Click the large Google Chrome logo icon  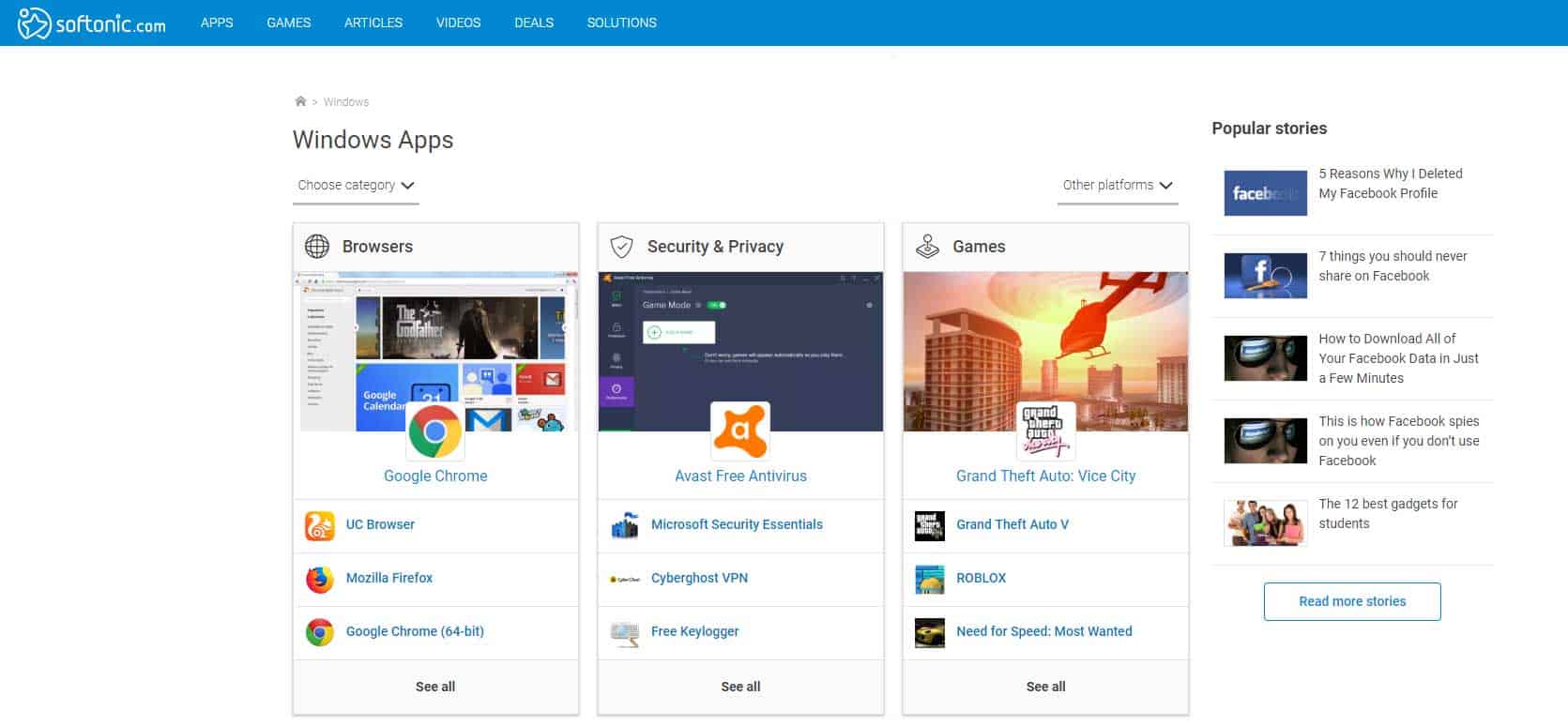pyautogui.click(x=435, y=431)
